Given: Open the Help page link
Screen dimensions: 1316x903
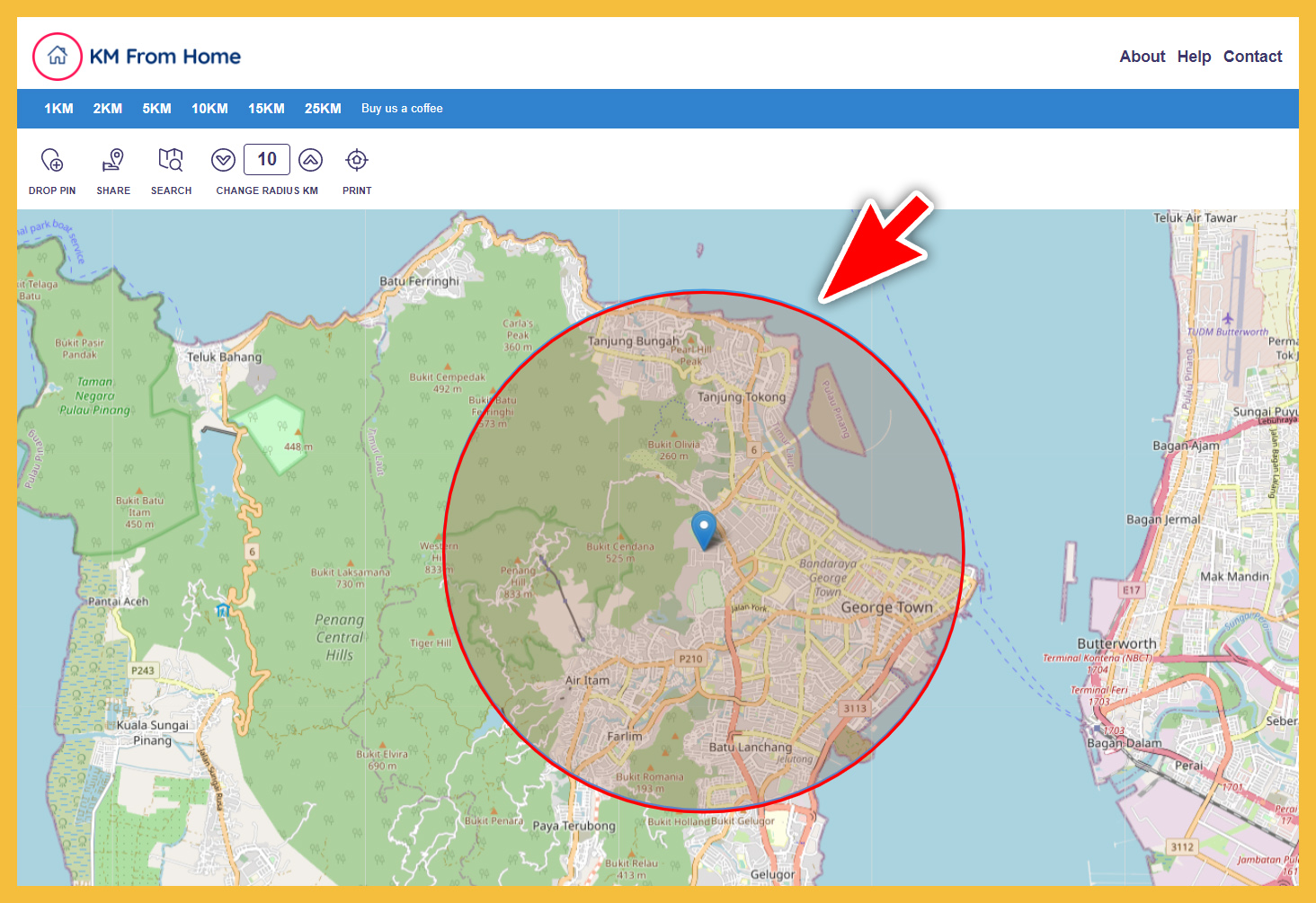Looking at the screenshot, I should [x=1194, y=57].
